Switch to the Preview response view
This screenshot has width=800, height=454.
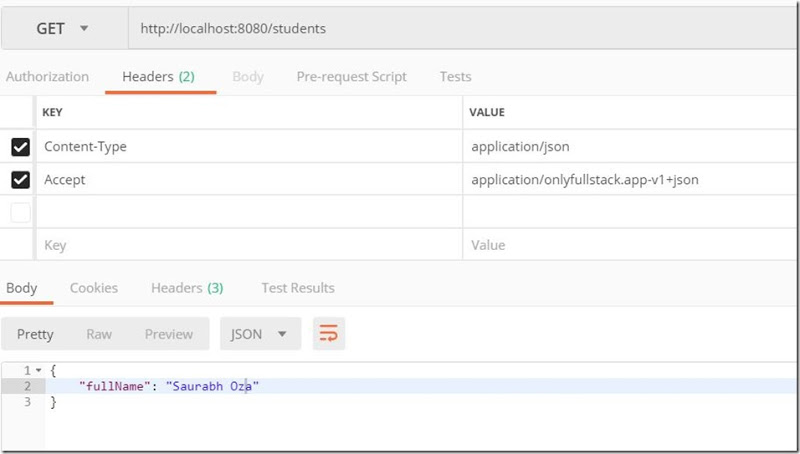[169, 334]
